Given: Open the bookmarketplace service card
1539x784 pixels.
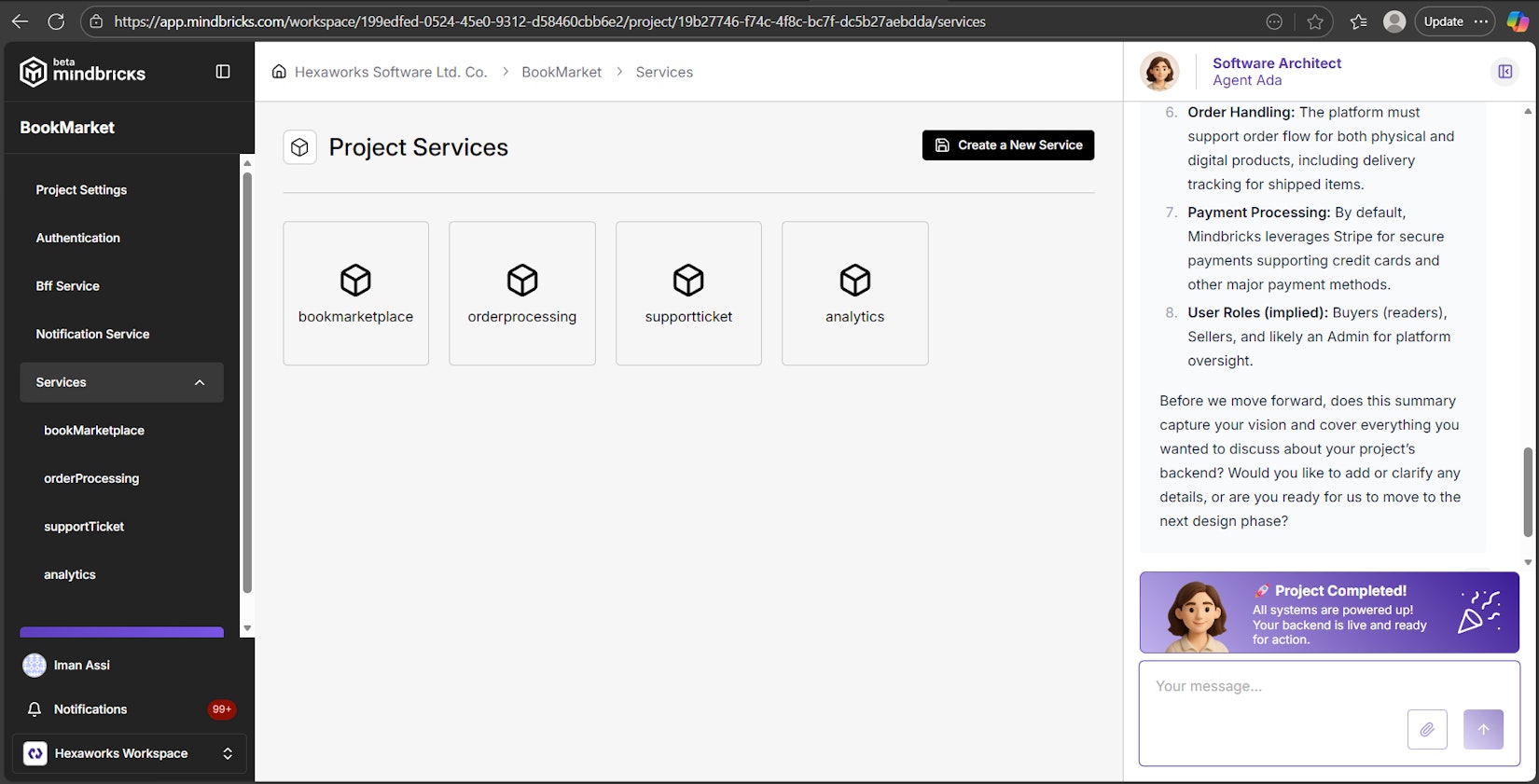Looking at the screenshot, I should (355, 293).
